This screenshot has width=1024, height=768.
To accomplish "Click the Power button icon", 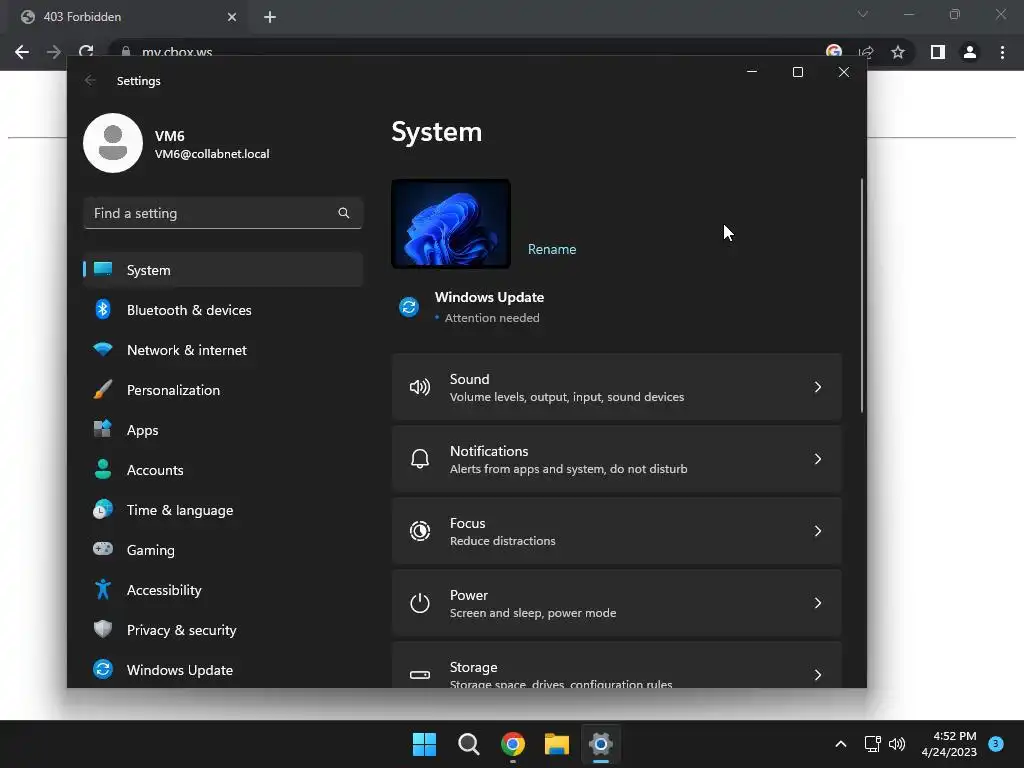I will [420, 603].
